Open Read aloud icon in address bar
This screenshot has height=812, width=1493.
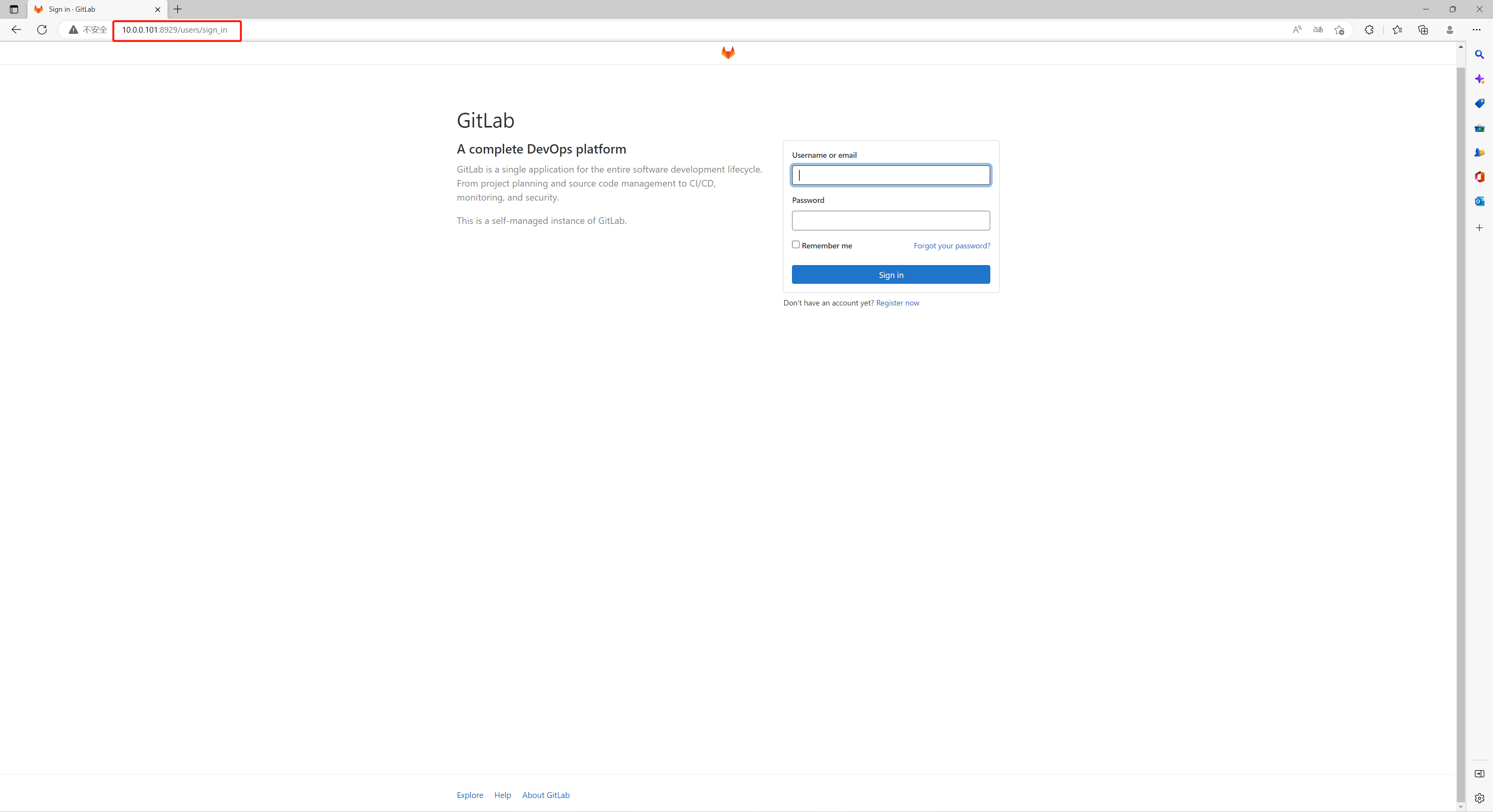coord(1297,30)
